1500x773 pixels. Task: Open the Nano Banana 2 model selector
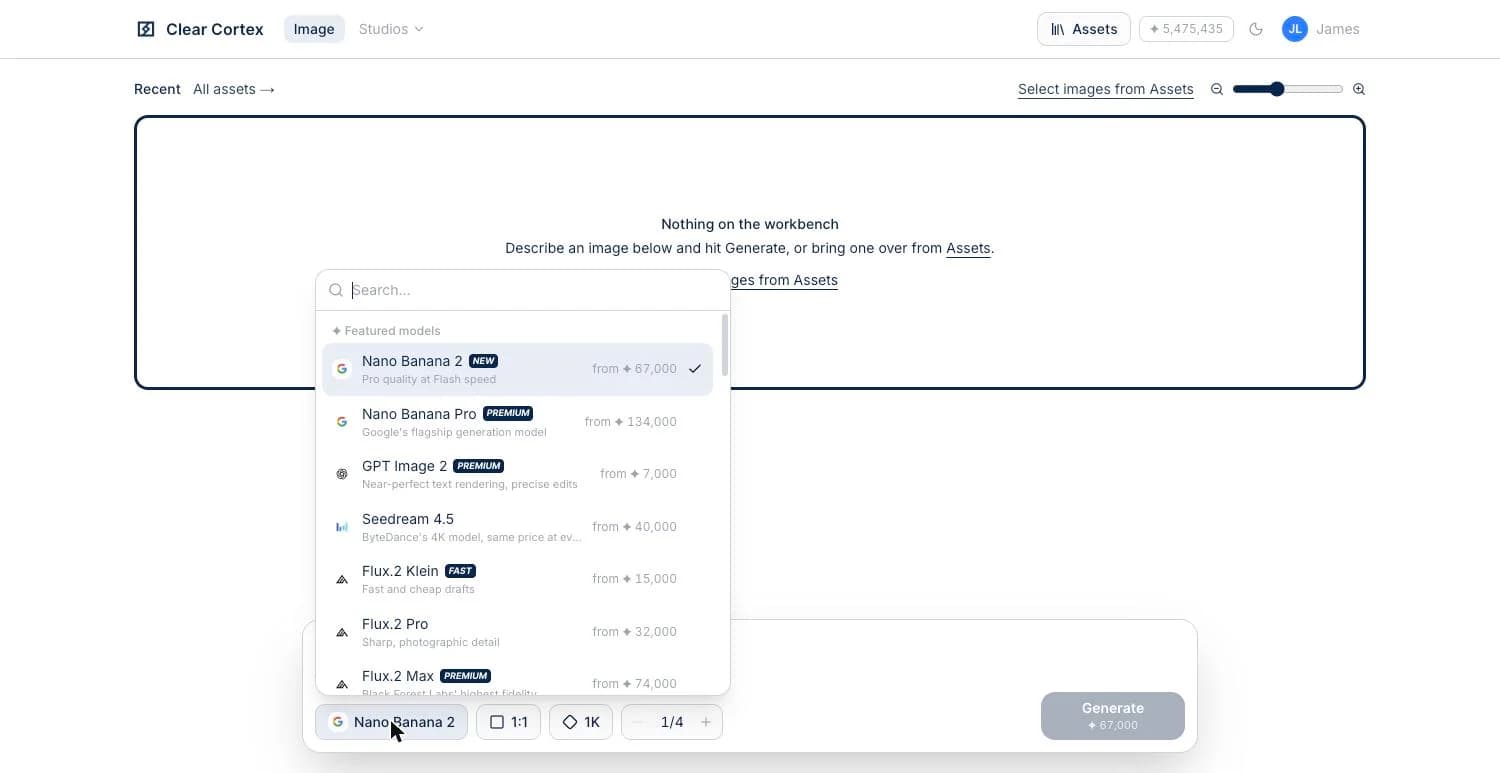[391, 722]
